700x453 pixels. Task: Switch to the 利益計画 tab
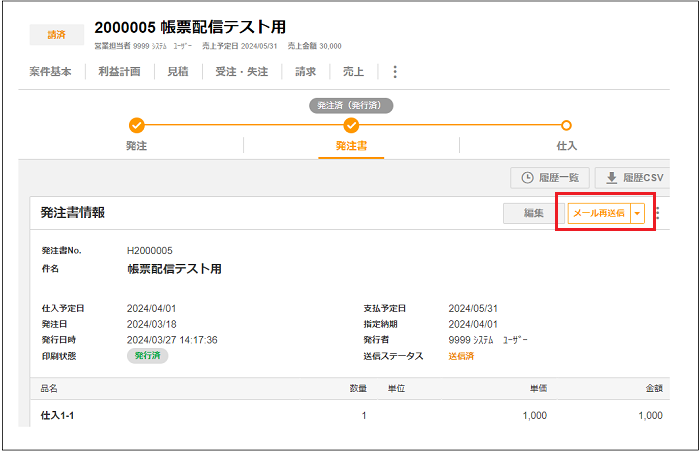pos(119,72)
